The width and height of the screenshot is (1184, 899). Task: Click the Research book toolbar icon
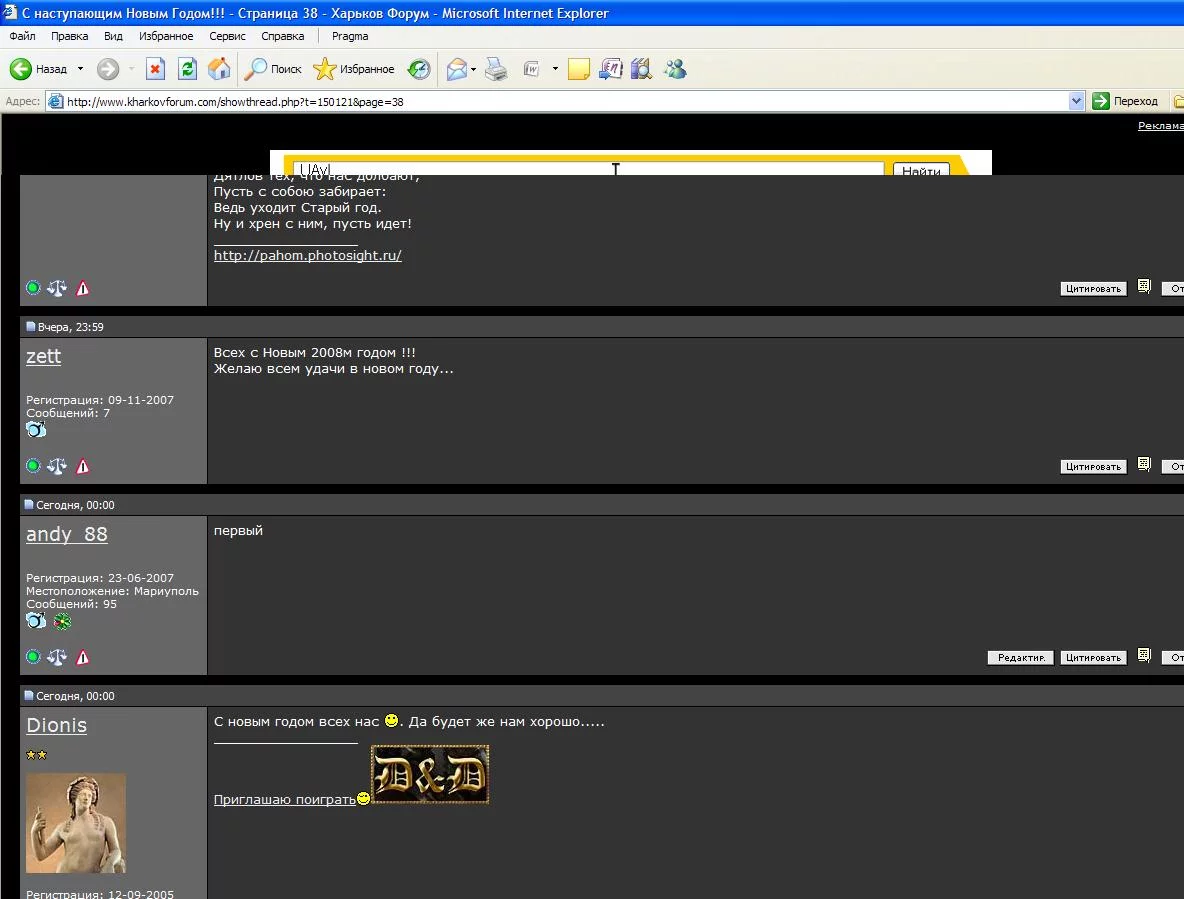pos(641,69)
